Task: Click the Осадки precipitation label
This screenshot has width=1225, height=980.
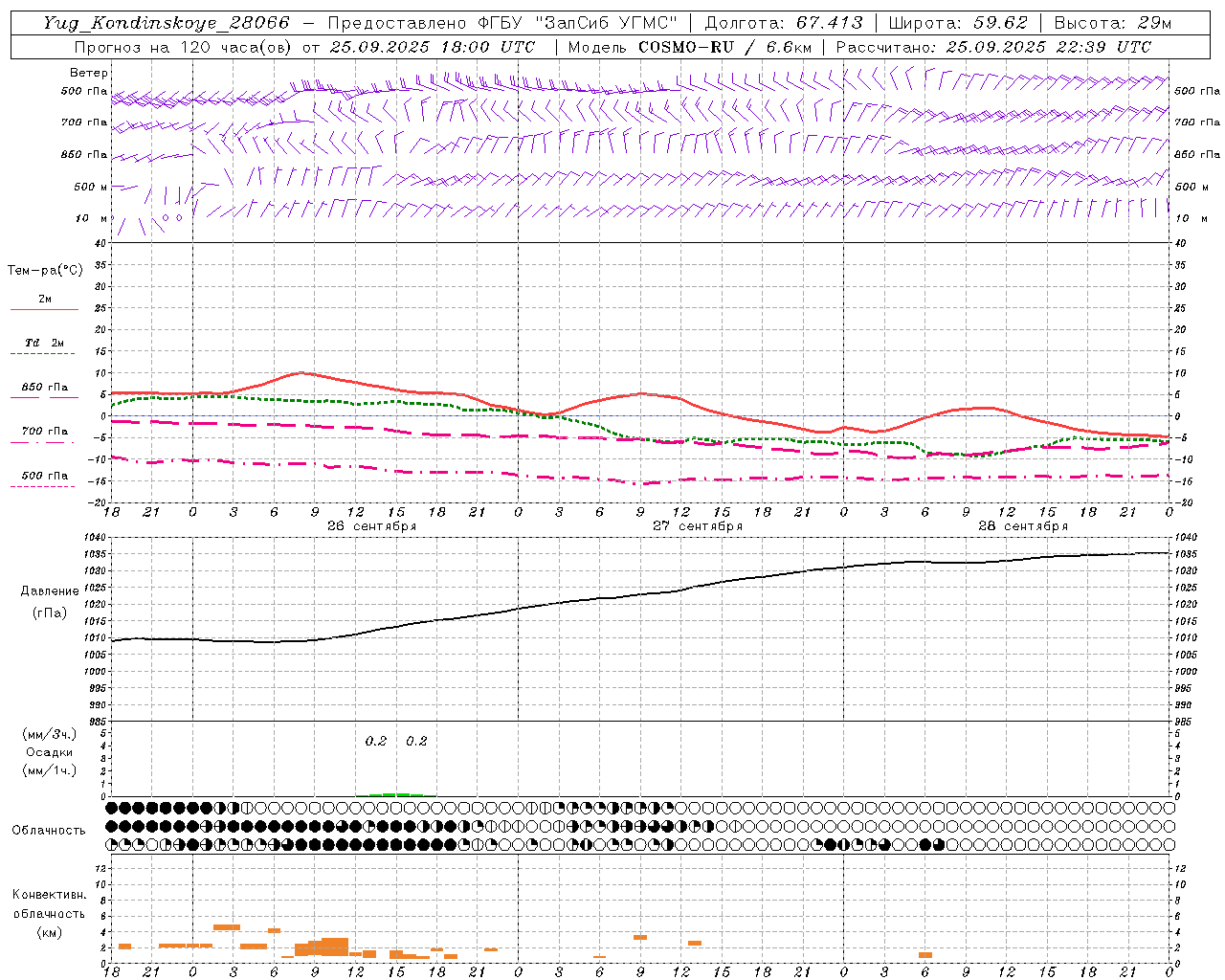Action: [x=50, y=752]
